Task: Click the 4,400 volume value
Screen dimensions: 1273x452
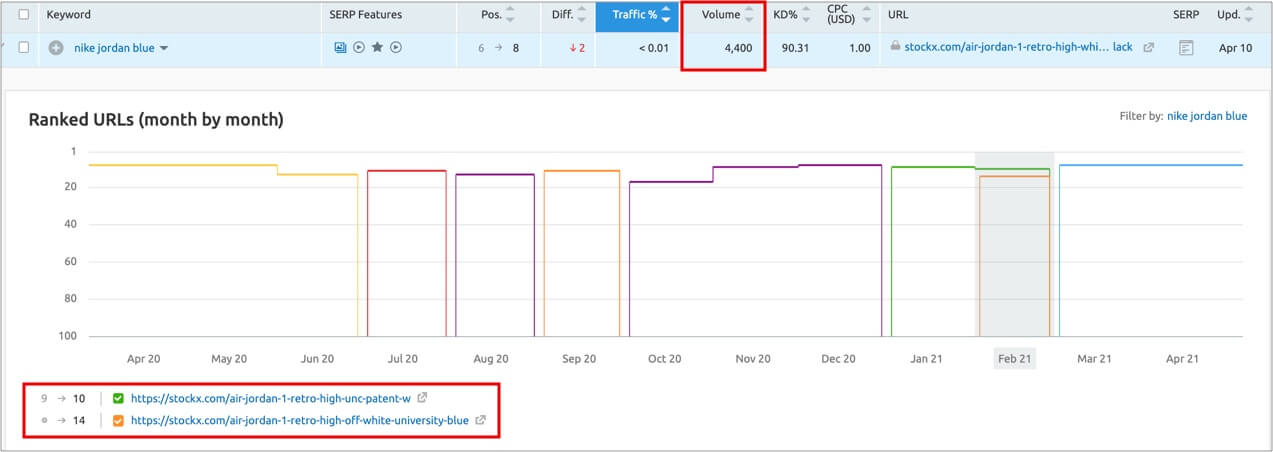Action: (738, 47)
